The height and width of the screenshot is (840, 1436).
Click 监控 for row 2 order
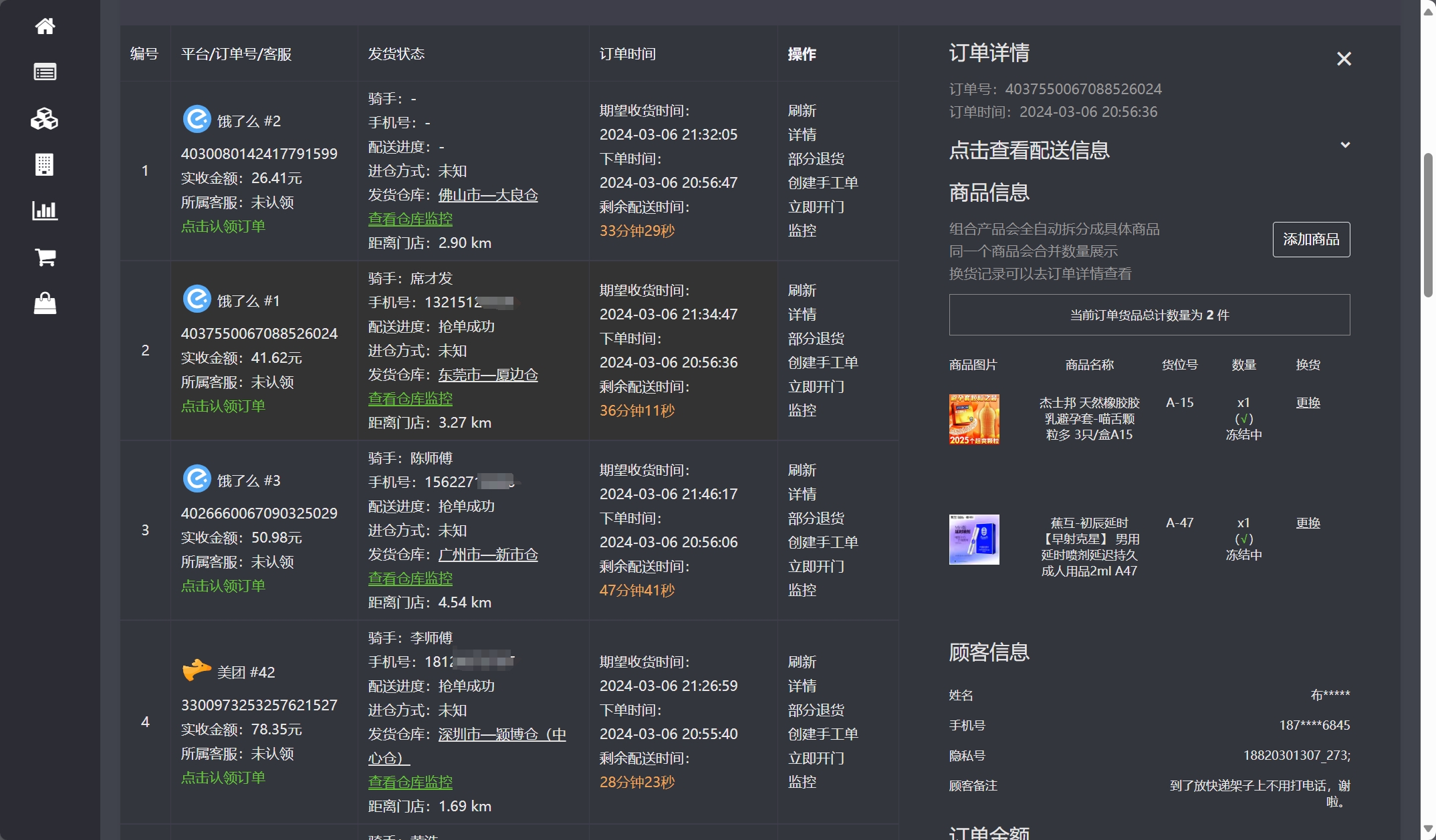pyautogui.click(x=802, y=410)
